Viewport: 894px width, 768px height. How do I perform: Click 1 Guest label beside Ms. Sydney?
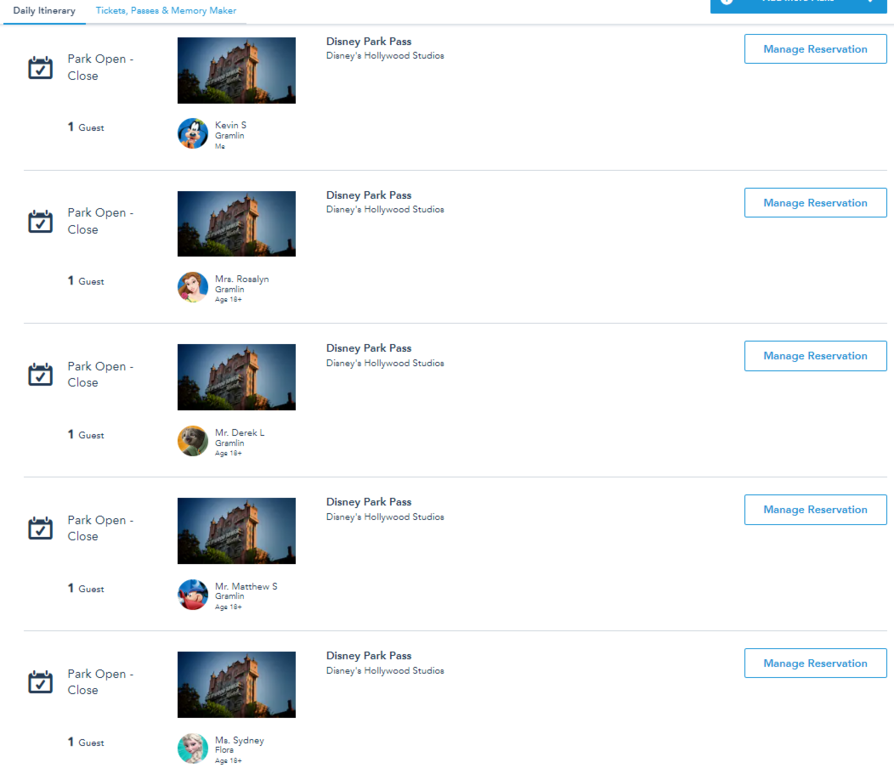tap(86, 742)
